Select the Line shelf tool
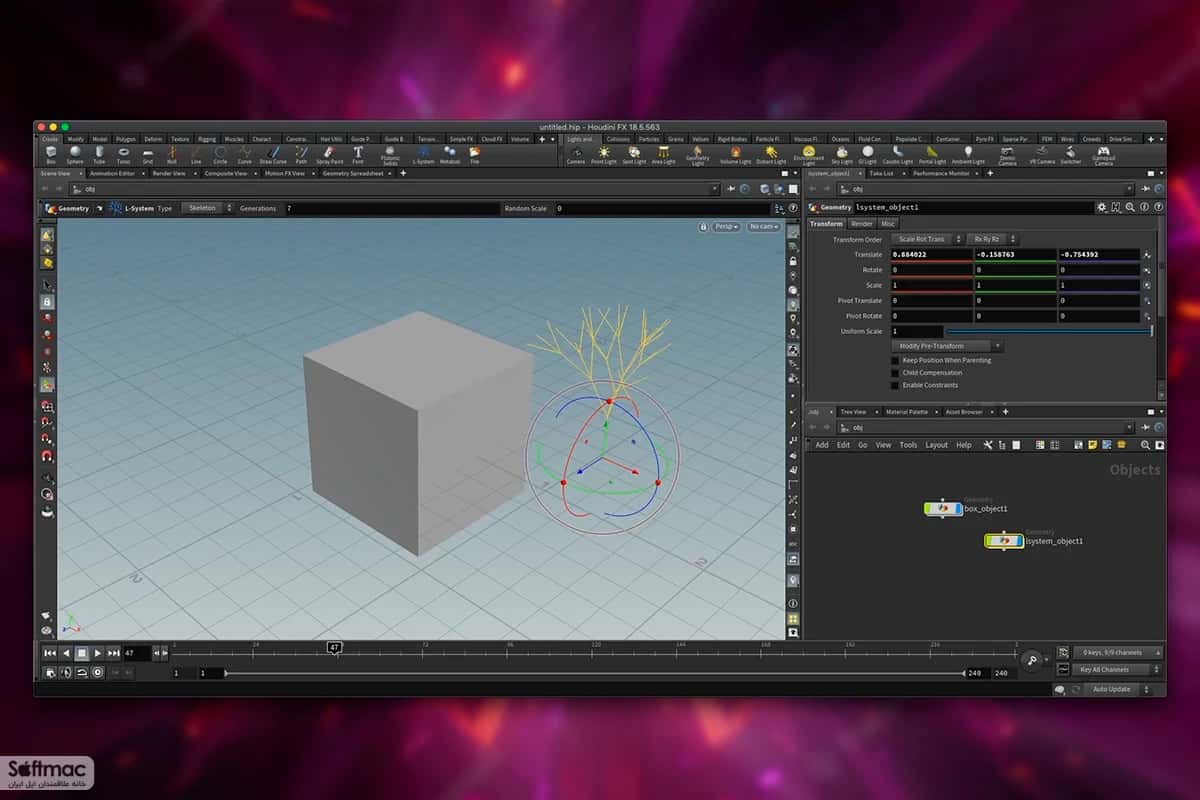The height and width of the screenshot is (800, 1200). coord(195,154)
